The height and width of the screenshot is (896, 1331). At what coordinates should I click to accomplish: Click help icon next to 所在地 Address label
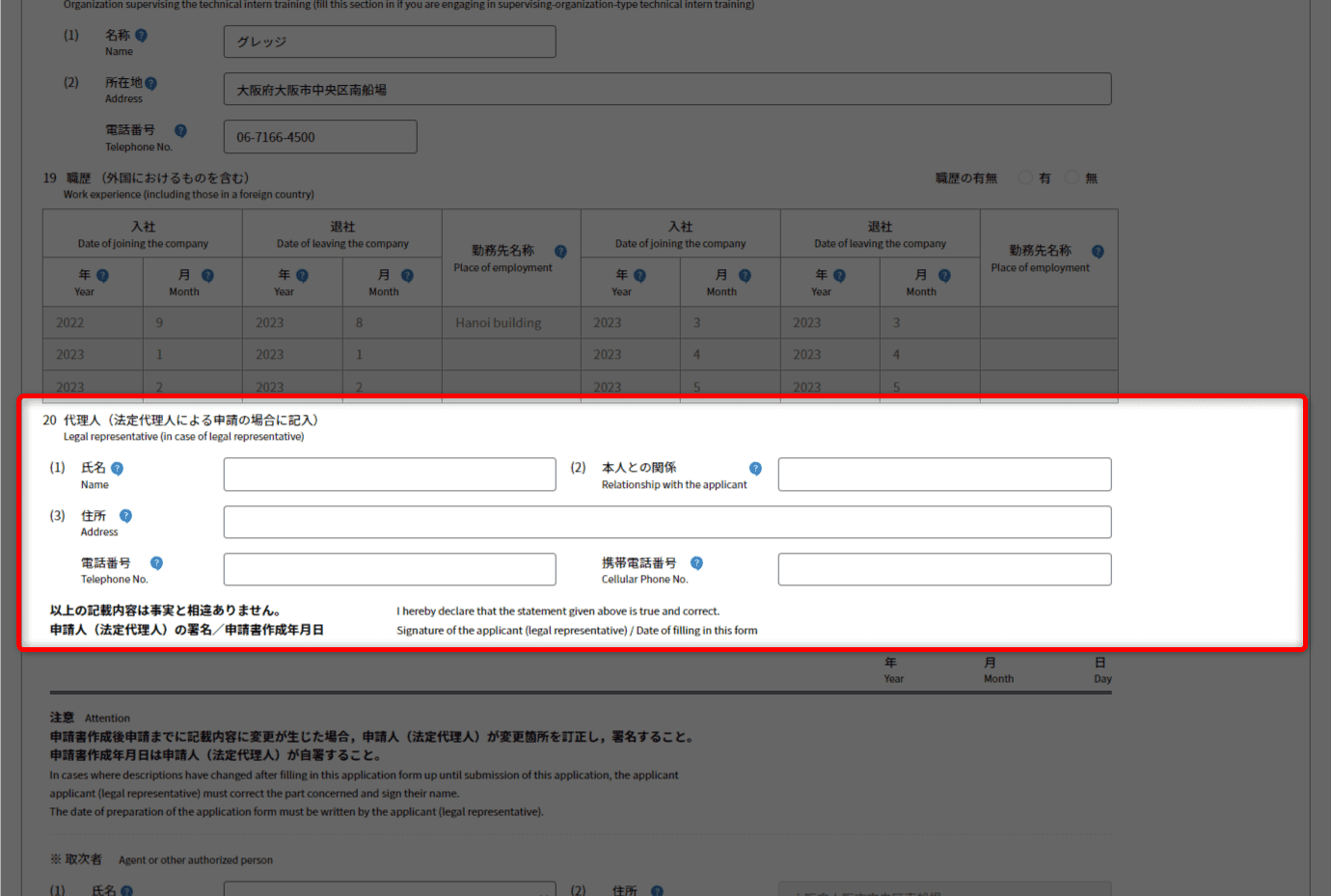pyautogui.click(x=150, y=84)
